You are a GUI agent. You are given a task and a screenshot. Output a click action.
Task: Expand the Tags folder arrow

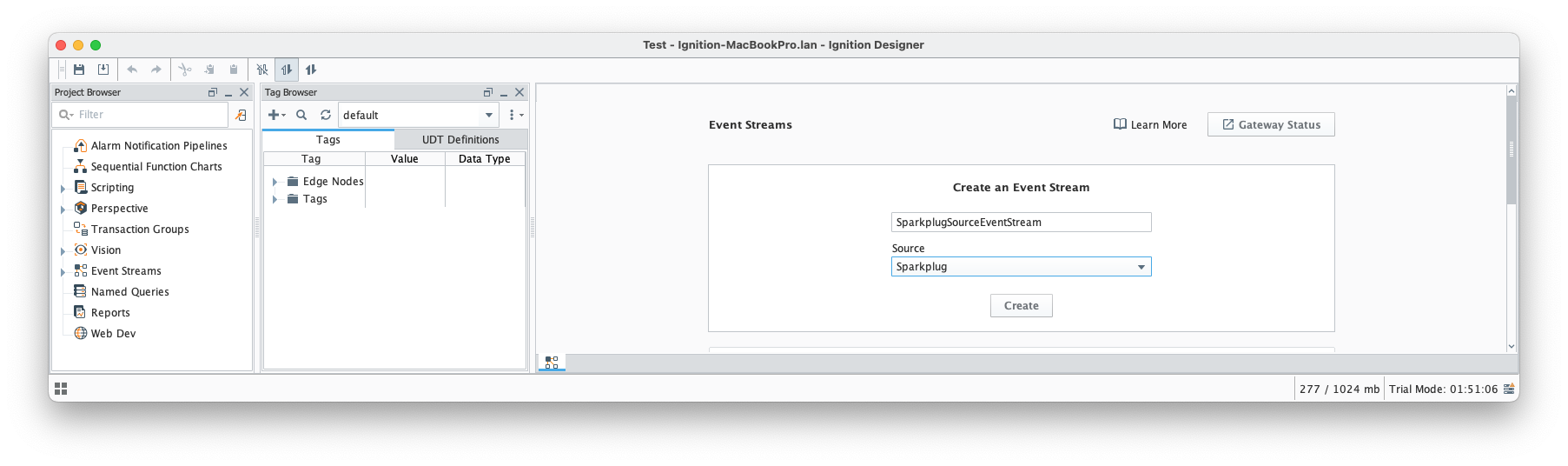(275, 199)
